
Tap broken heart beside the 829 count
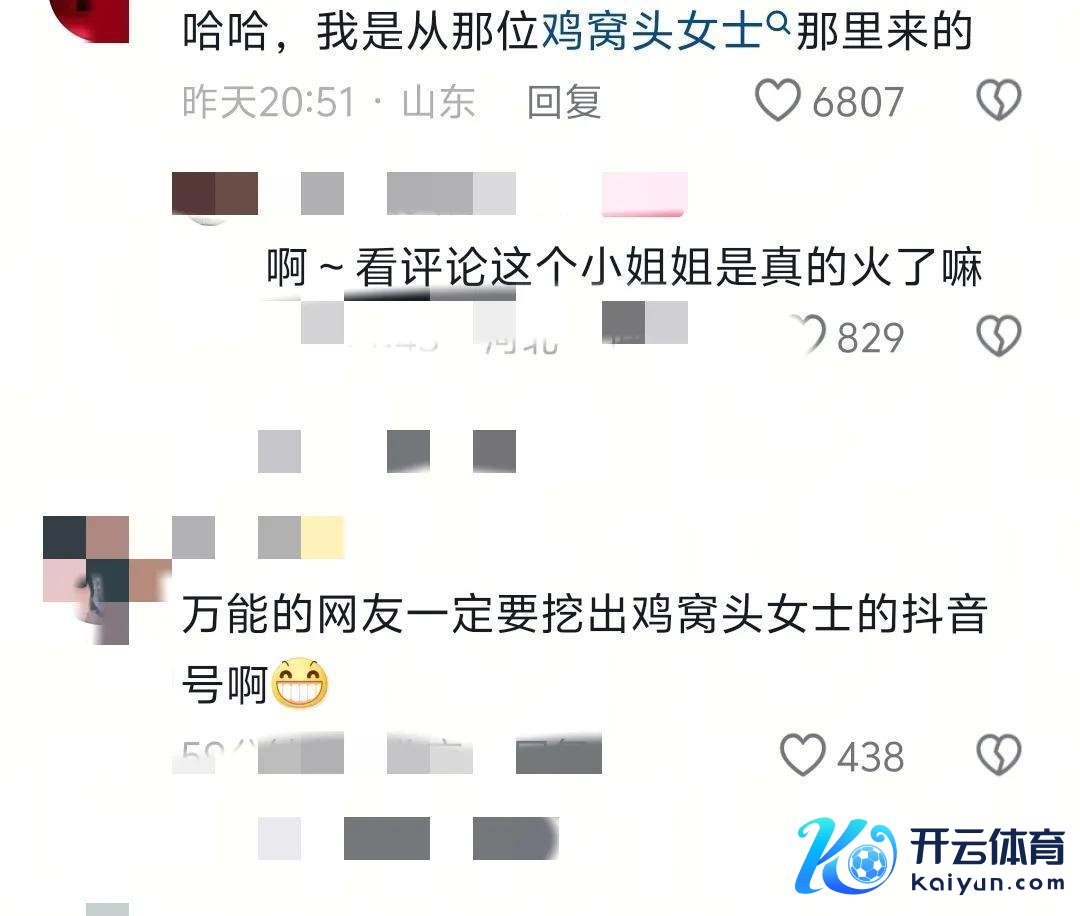click(x=999, y=336)
